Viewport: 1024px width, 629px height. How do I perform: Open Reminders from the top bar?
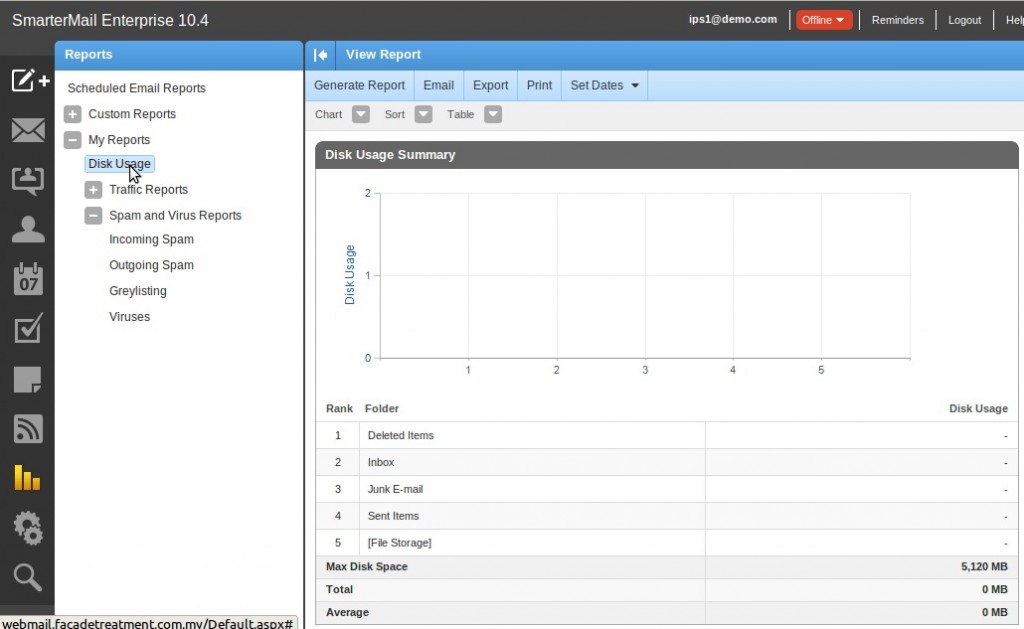(897, 19)
